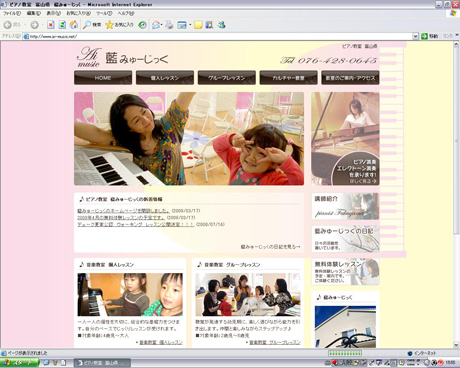Open the Favorites (お気に入り) menu
This screenshot has width=460, height=368.
(79, 13)
